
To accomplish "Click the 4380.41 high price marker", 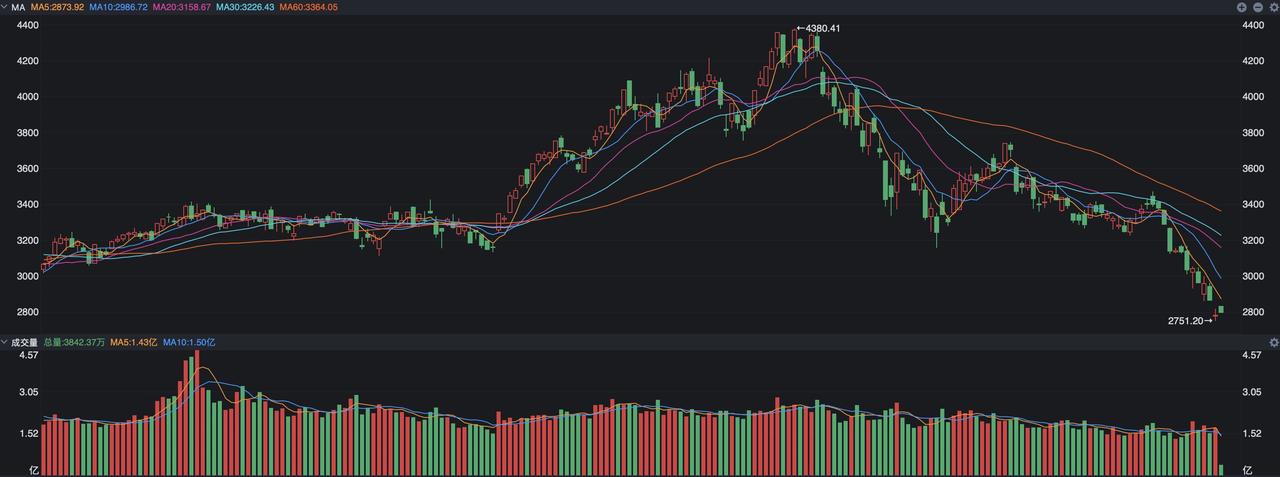I will coord(818,28).
